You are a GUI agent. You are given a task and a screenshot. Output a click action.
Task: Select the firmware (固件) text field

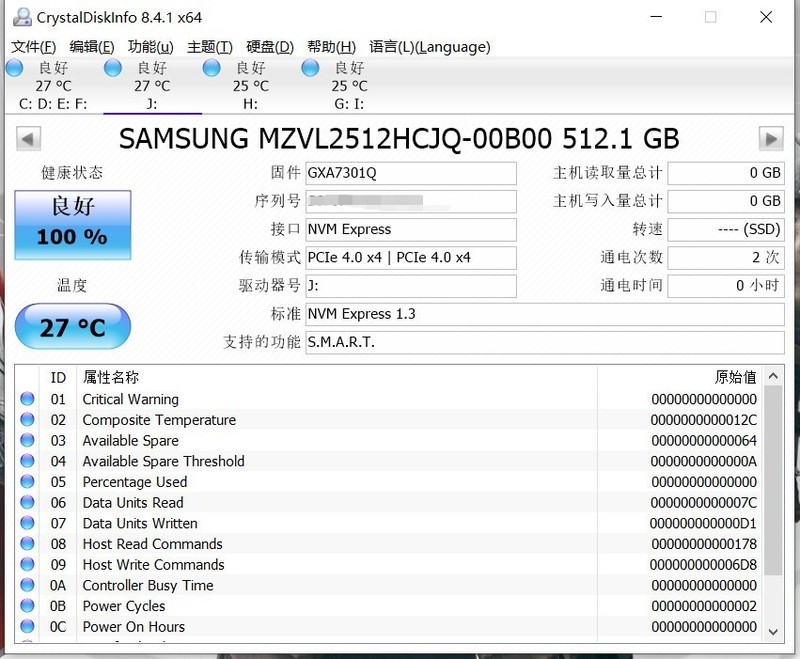click(x=410, y=173)
